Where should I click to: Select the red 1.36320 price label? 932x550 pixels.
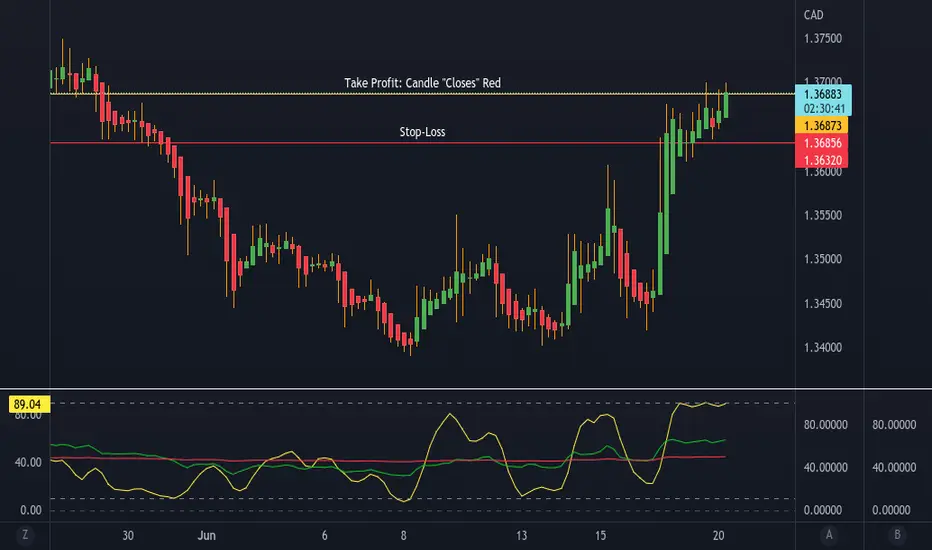[821, 160]
